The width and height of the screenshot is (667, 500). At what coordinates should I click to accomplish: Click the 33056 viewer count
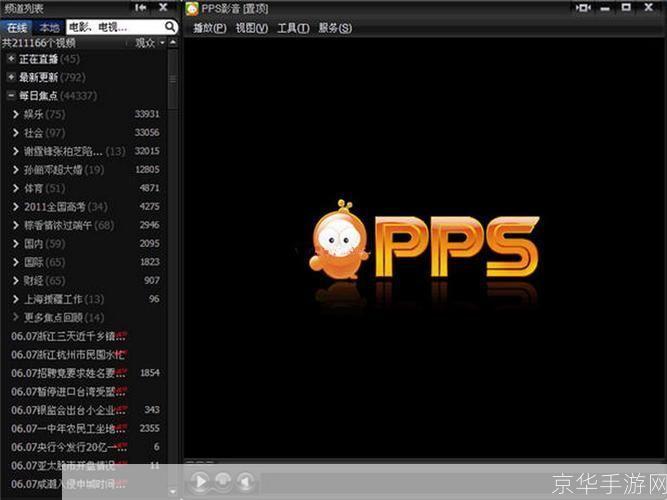point(147,133)
